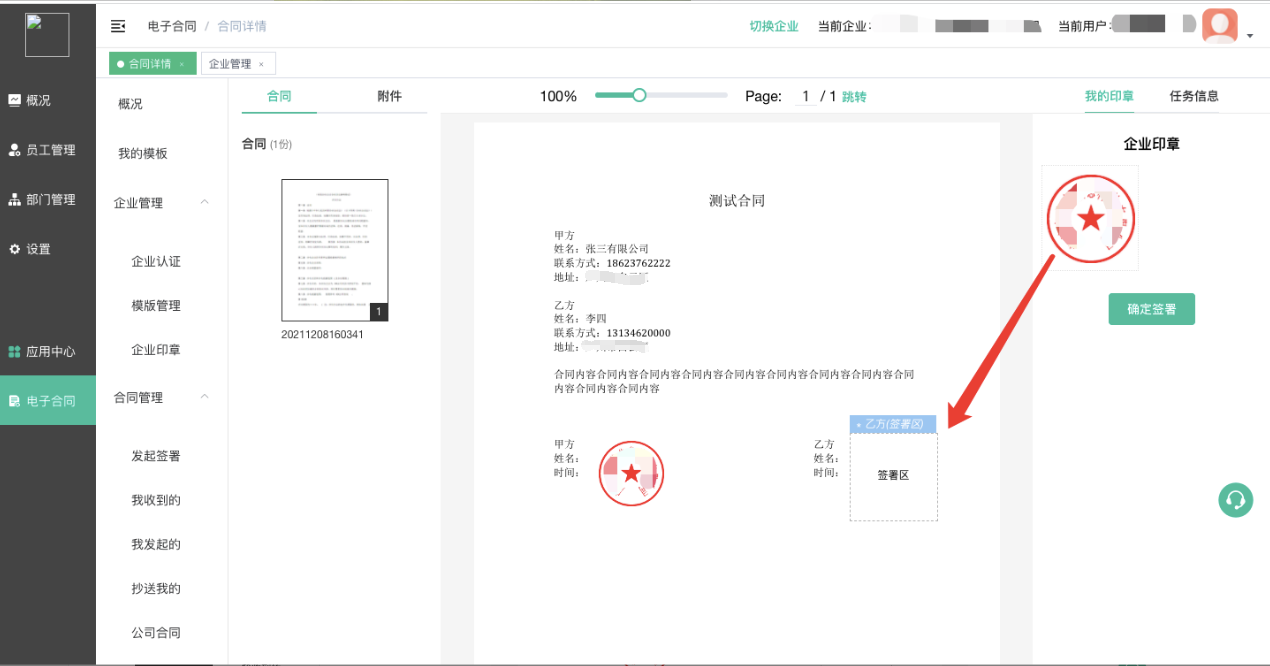1270x666 pixels.
Task: Switch to the 附件 tab
Action: coord(389,96)
